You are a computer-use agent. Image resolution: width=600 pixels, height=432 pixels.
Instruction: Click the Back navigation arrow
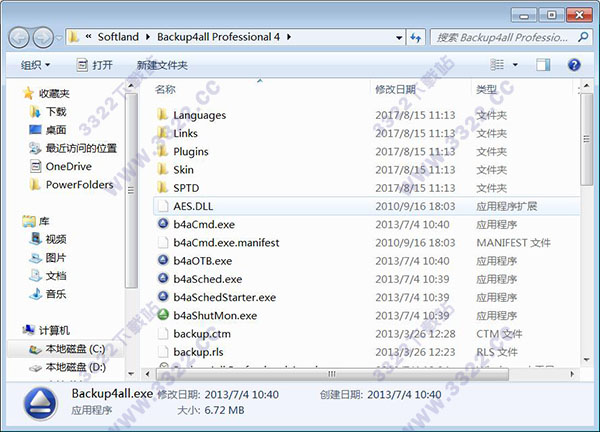pyautogui.click(x=19, y=37)
